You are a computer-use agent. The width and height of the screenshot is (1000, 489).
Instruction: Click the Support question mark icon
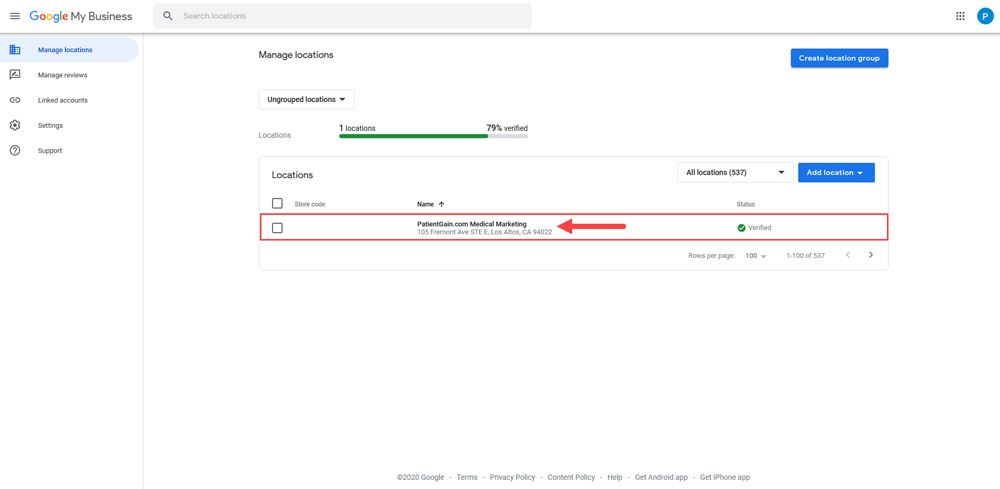pyautogui.click(x=15, y=150)
